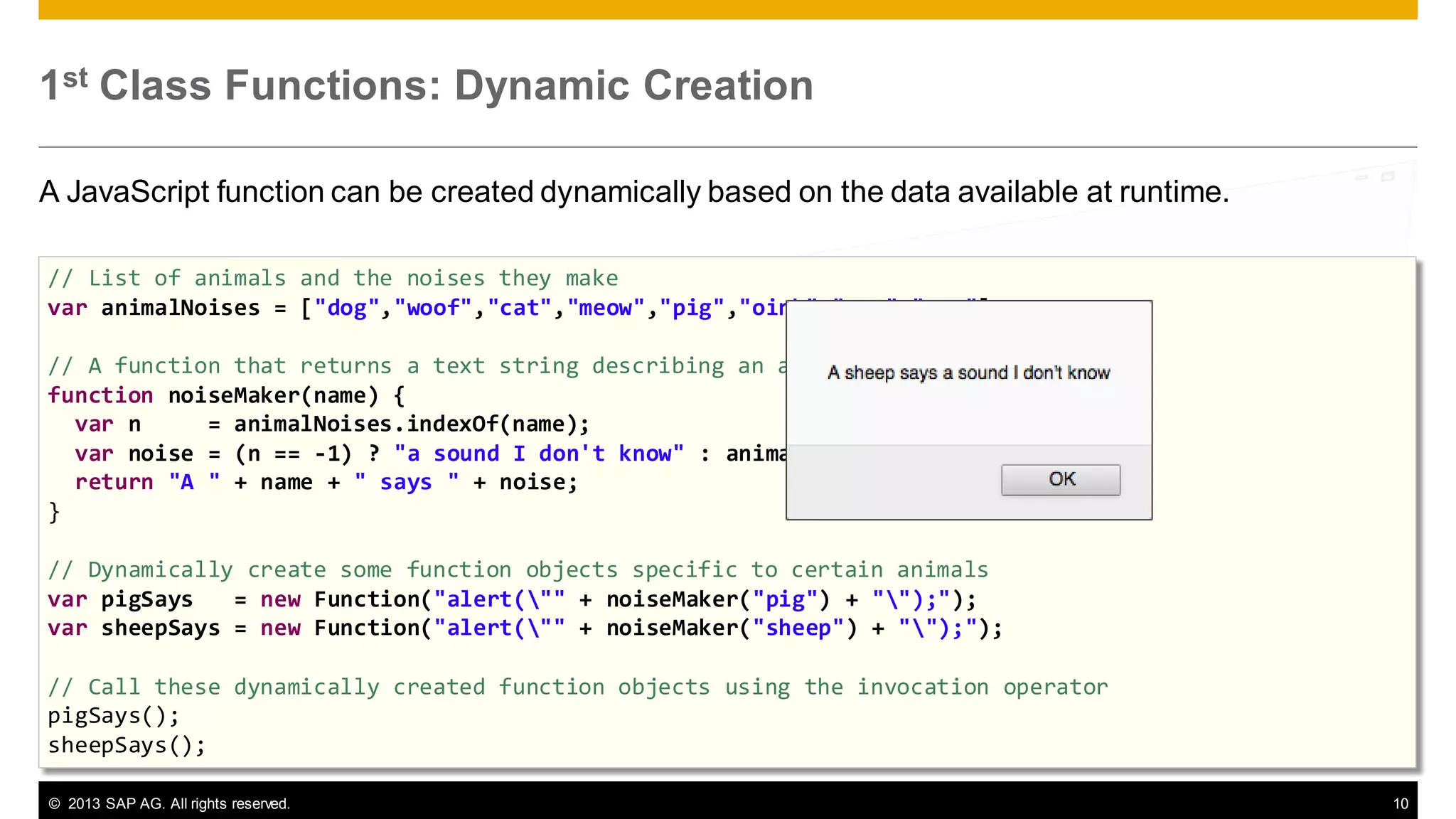
Task: Click the 'function noiseMaker(name) {' line
Action: [x=226, y=395]
